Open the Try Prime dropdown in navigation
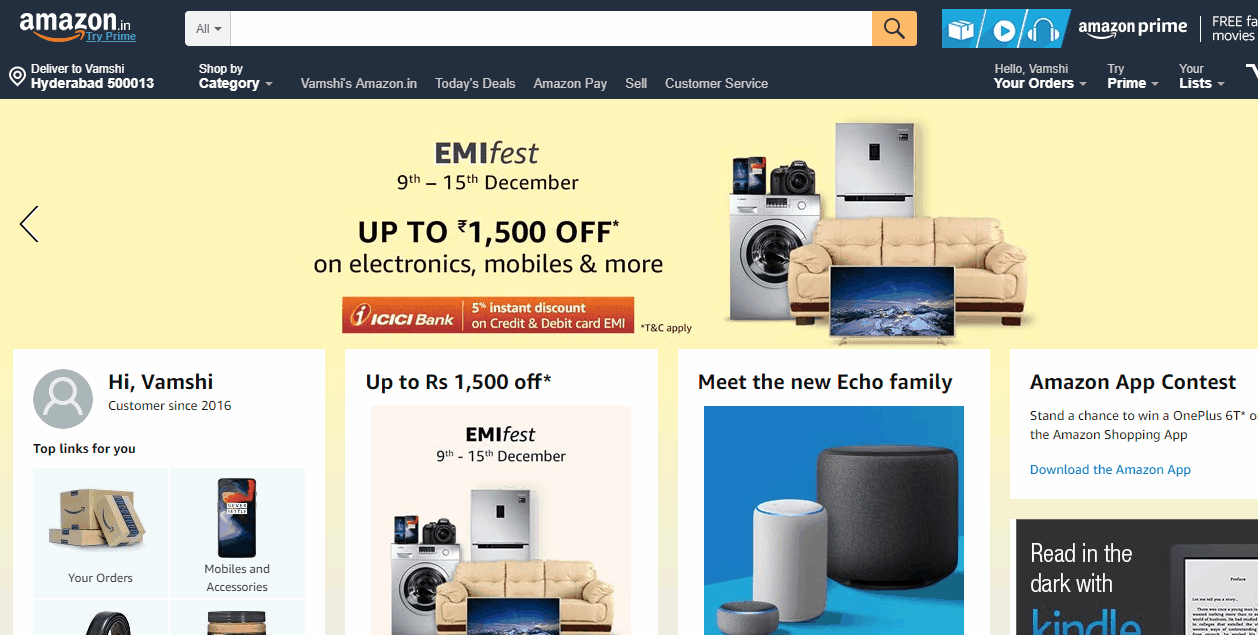 click(1132, 76)
